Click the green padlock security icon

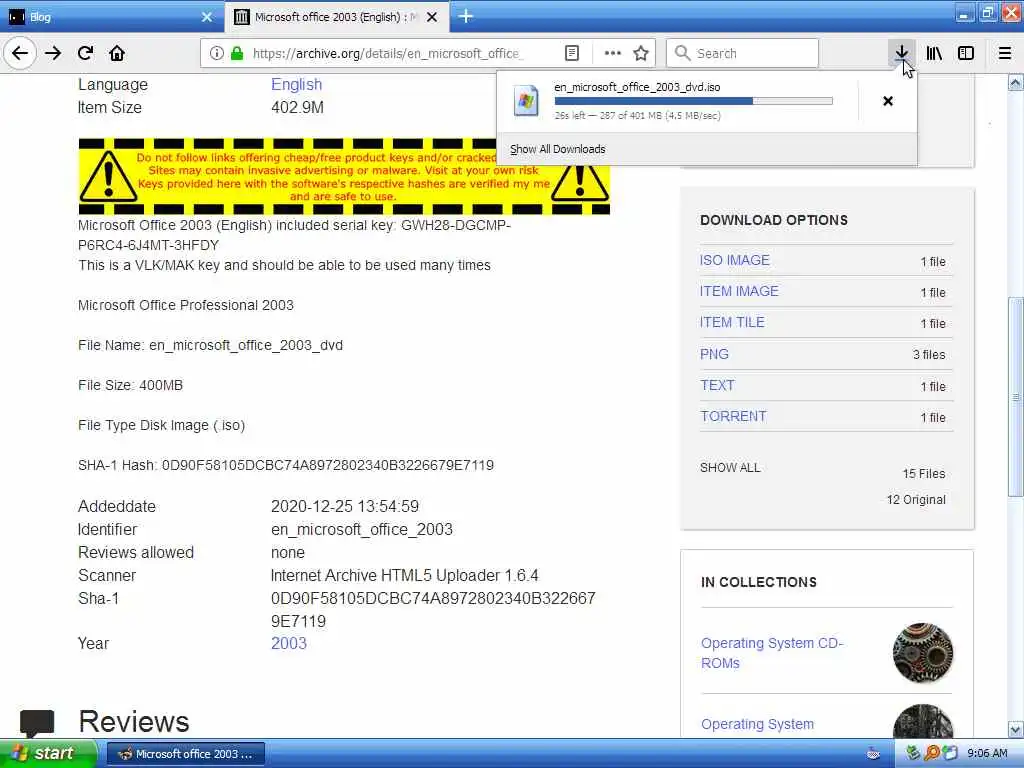point(237,54)
